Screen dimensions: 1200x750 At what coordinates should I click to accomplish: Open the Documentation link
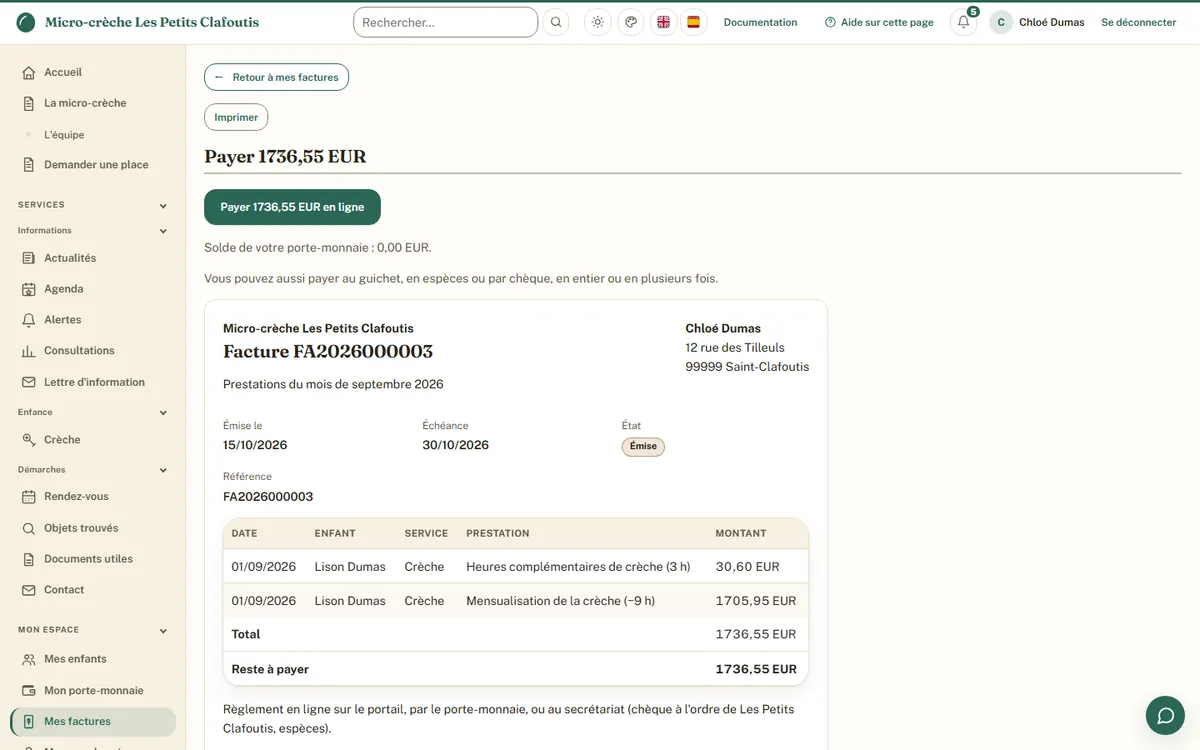[x=760, y=22]
